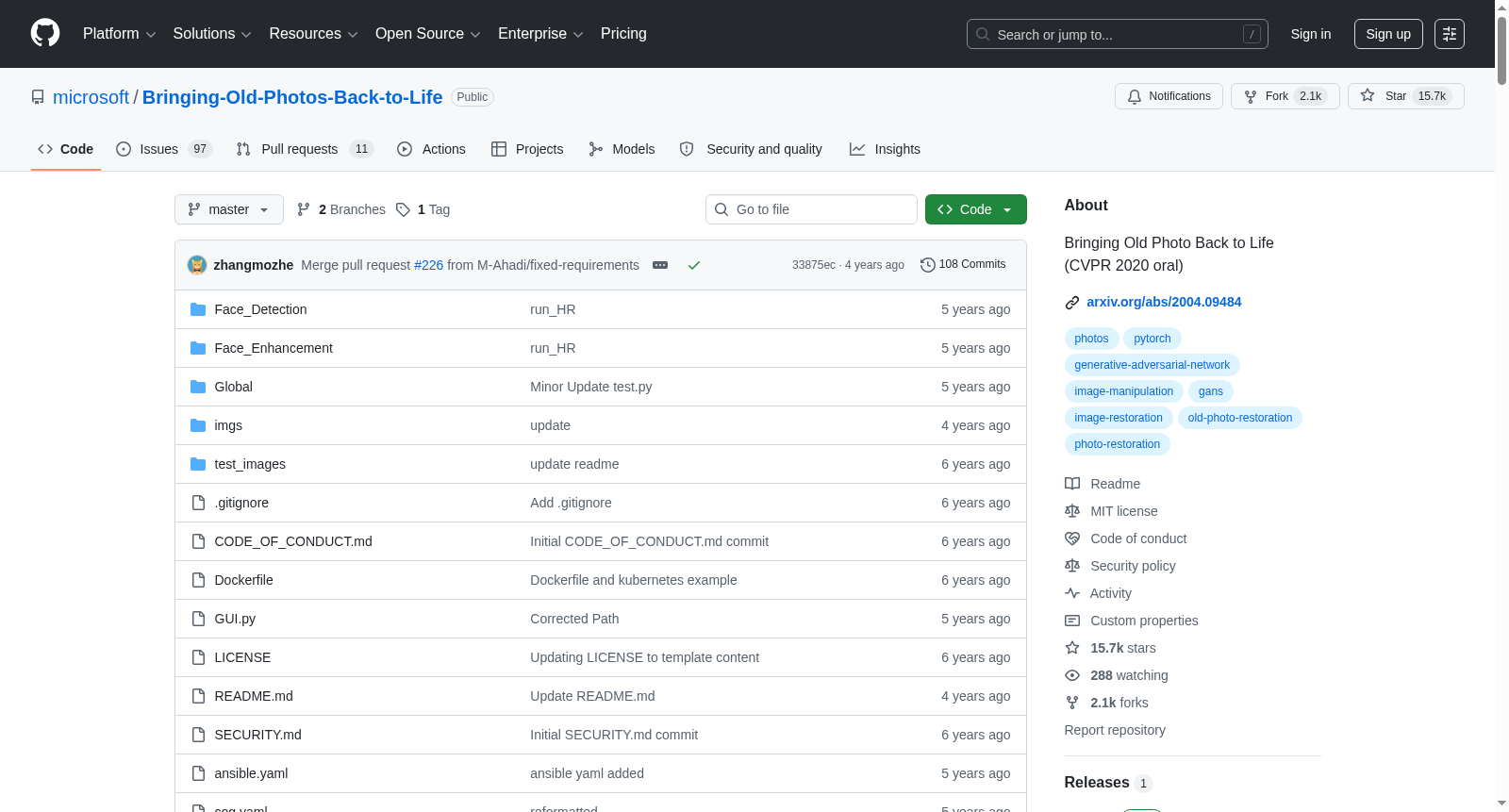Screen dimensions: 1509x812
Task: Open the appearance settings icon button
Action: pyautogui.click(x=1450, y=34)
